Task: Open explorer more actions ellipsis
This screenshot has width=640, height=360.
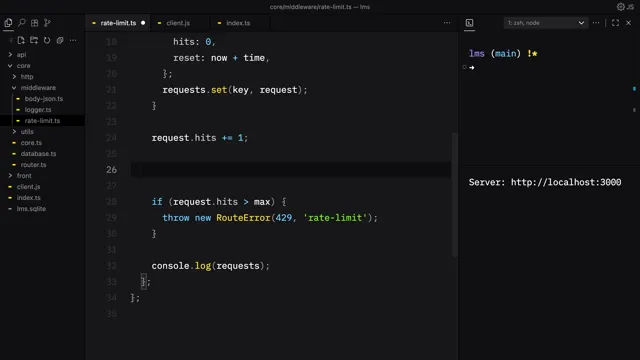Action: (x=73, y=40)
